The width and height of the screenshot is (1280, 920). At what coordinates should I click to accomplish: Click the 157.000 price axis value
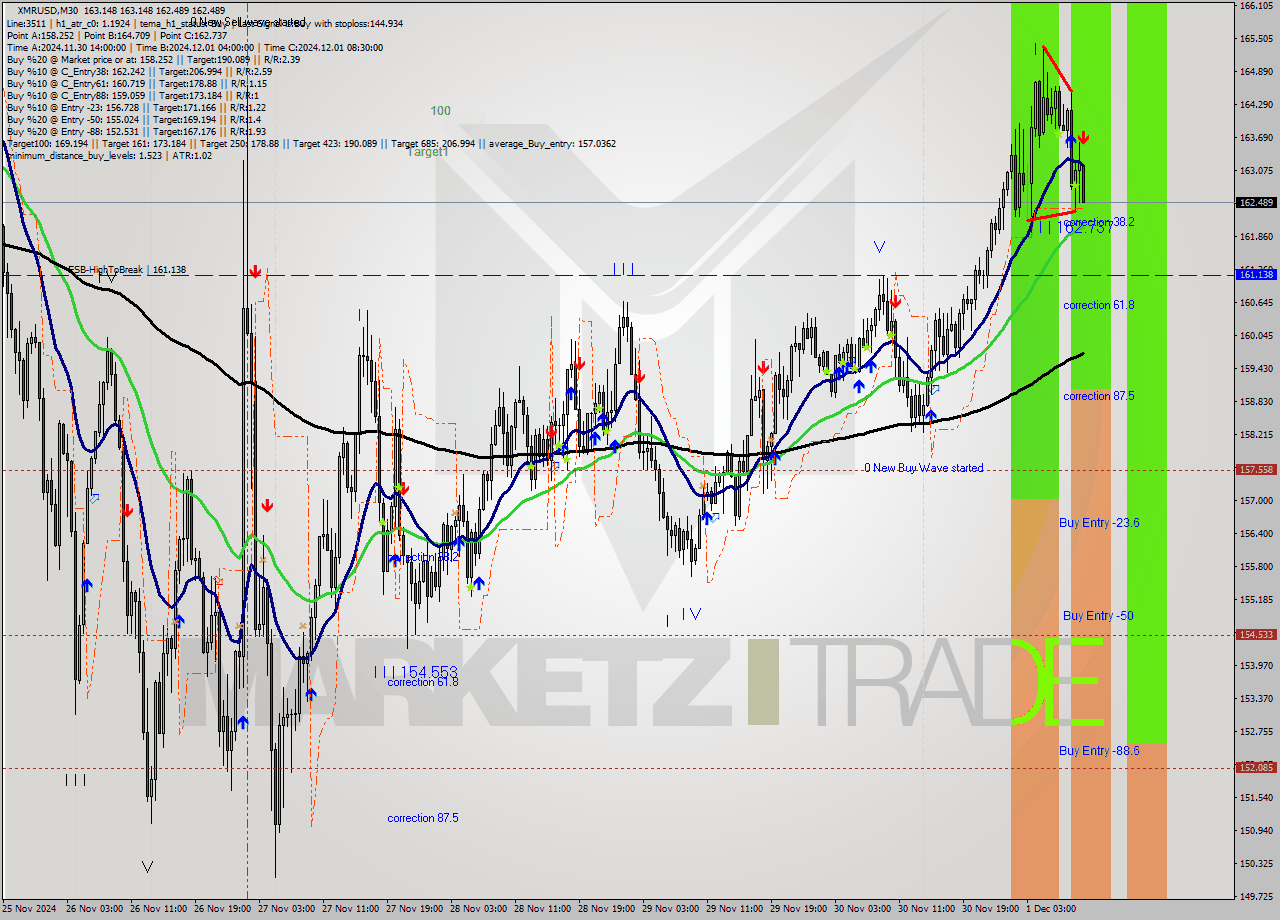tap(1256, 500)
